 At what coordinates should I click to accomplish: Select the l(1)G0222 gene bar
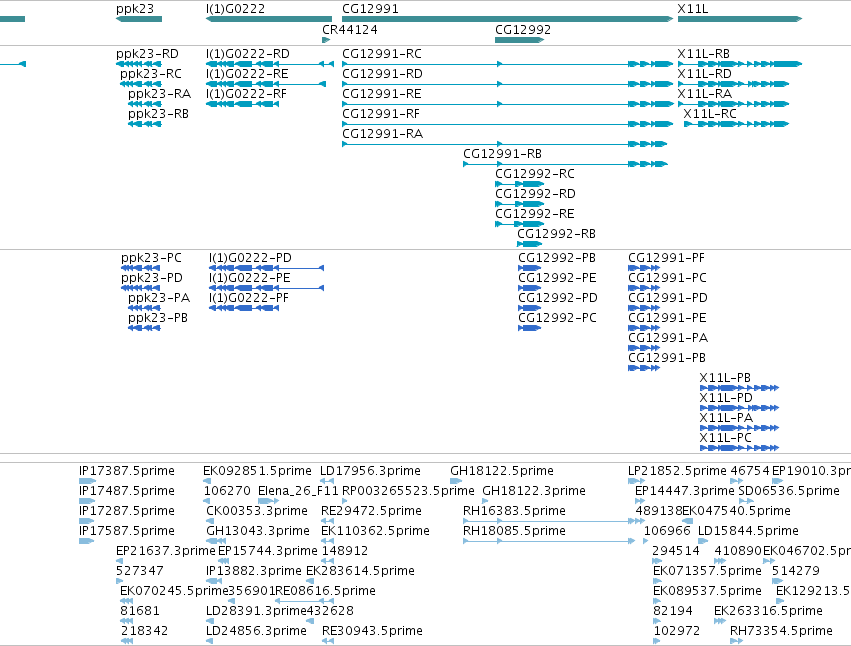269,19
